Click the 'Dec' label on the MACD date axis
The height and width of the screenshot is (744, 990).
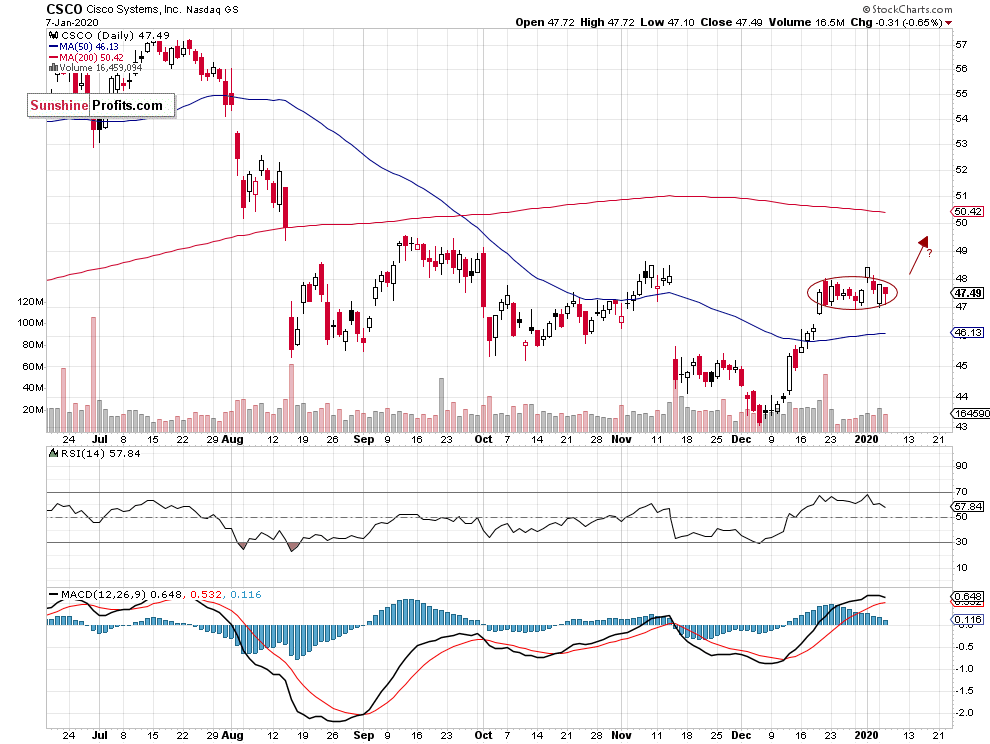[x=741, y=735]
